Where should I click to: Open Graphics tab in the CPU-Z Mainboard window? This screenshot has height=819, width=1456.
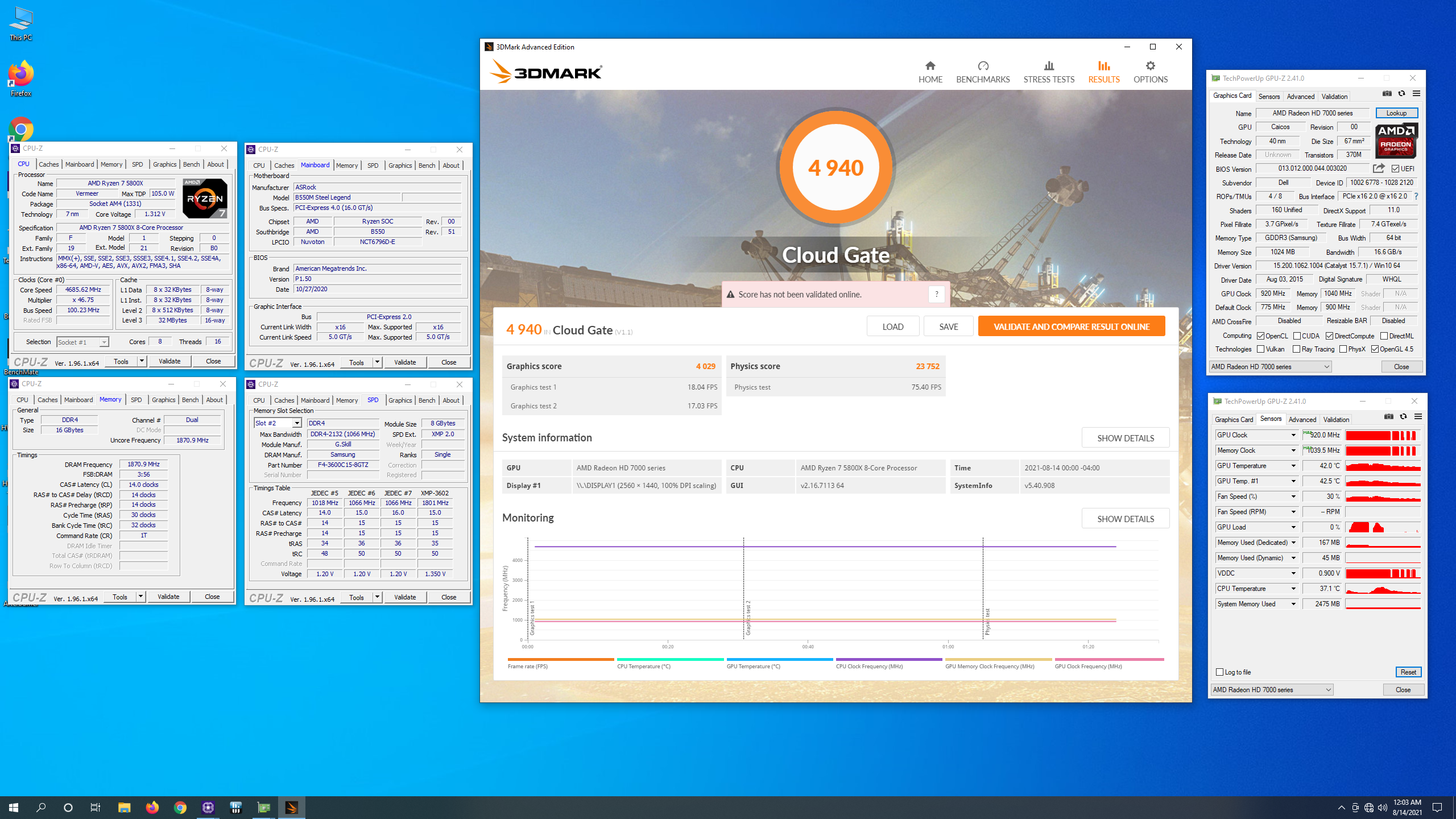(400, 166)
